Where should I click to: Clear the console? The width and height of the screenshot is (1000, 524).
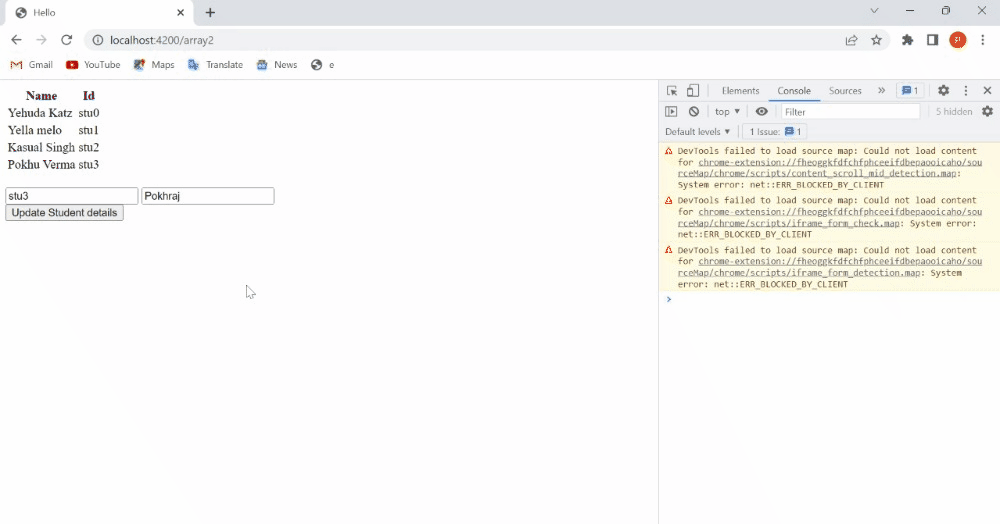pyautogui.click(x=694, y=112)
